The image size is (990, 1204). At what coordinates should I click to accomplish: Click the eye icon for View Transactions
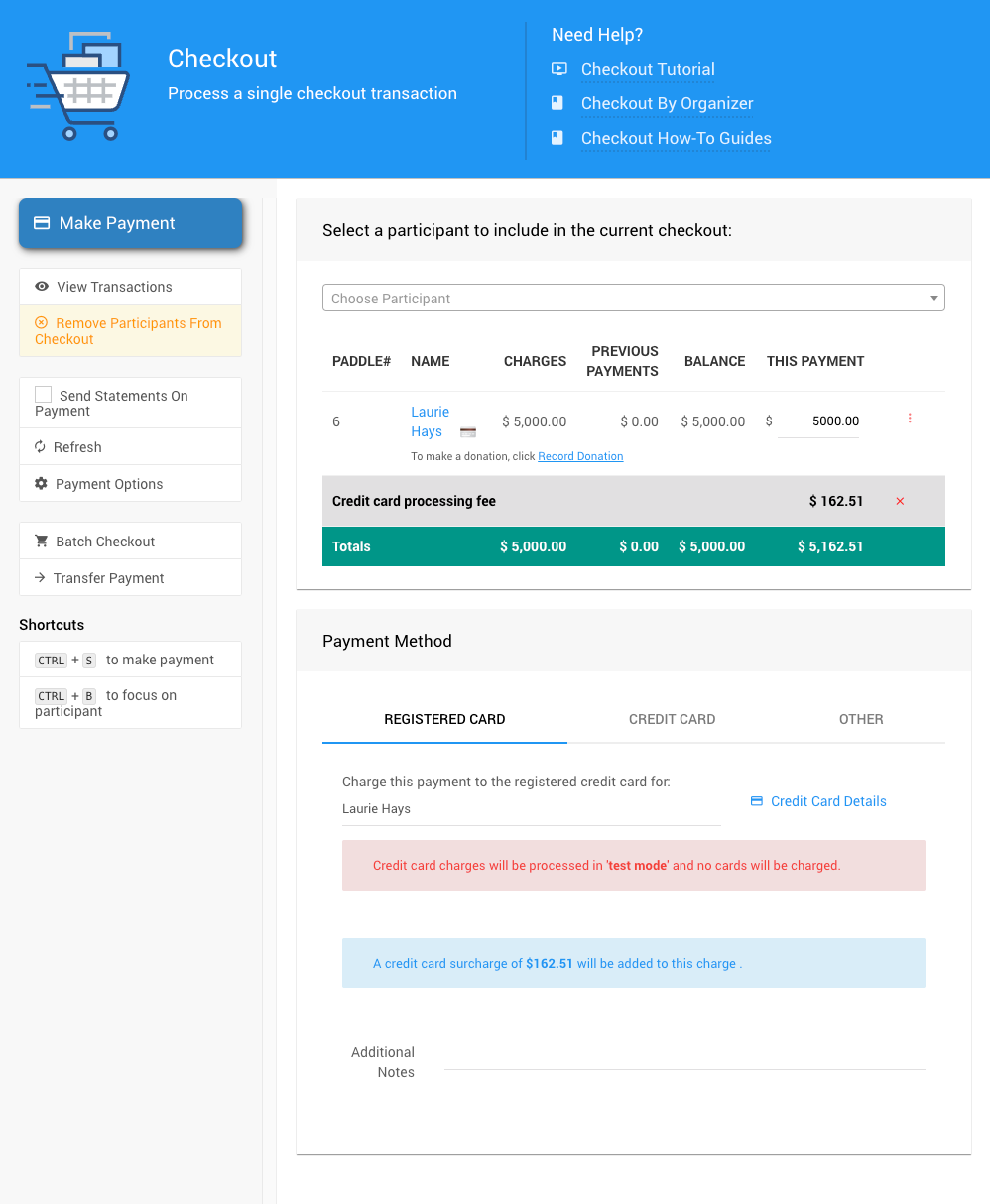(42, 287)
